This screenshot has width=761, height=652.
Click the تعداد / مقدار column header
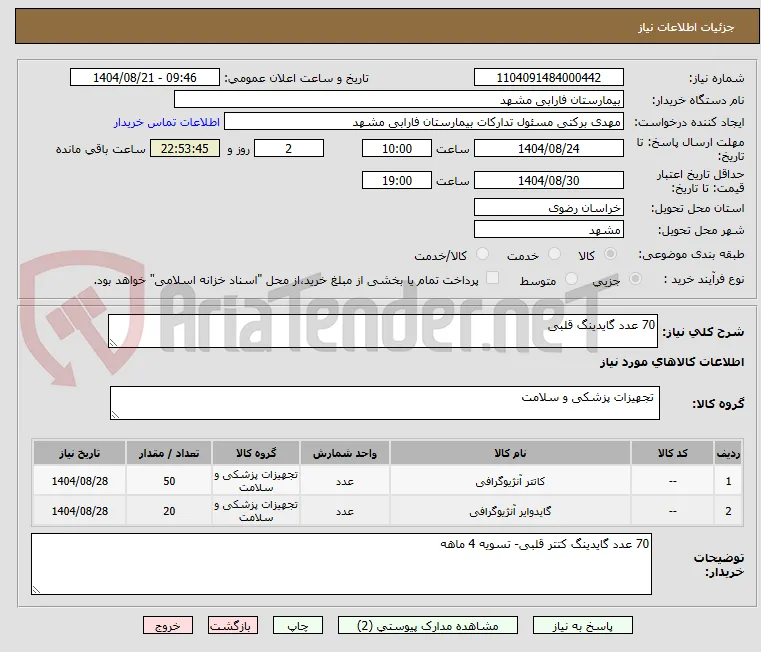point(168,453)
